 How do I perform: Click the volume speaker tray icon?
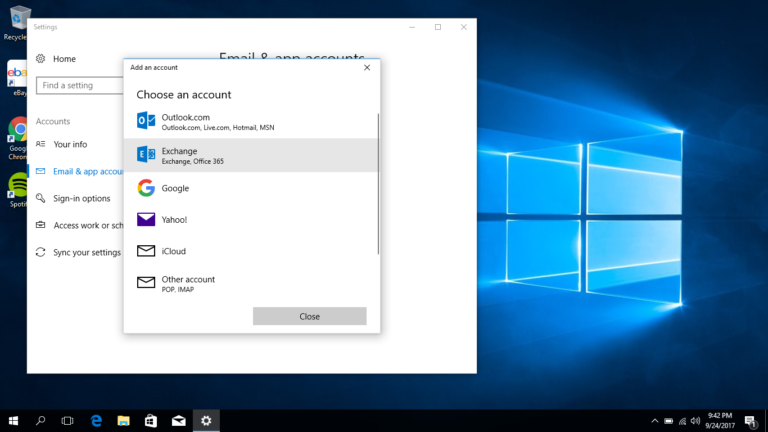696,421
